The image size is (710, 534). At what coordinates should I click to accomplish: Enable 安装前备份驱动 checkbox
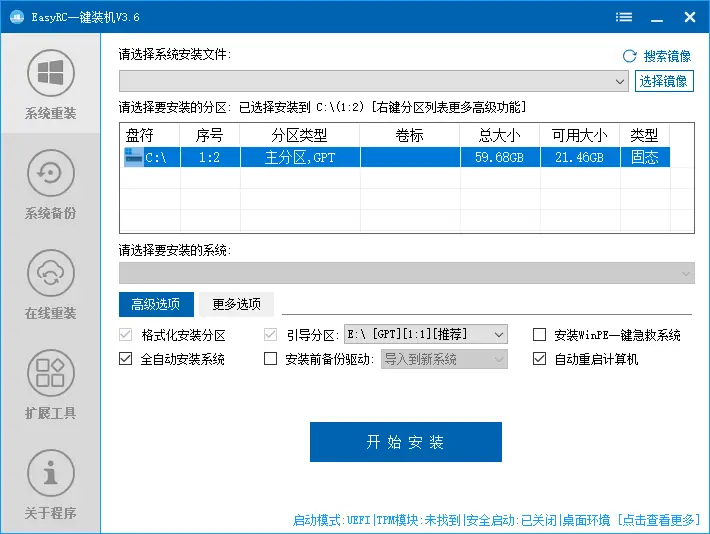click(x=270, y=359)
